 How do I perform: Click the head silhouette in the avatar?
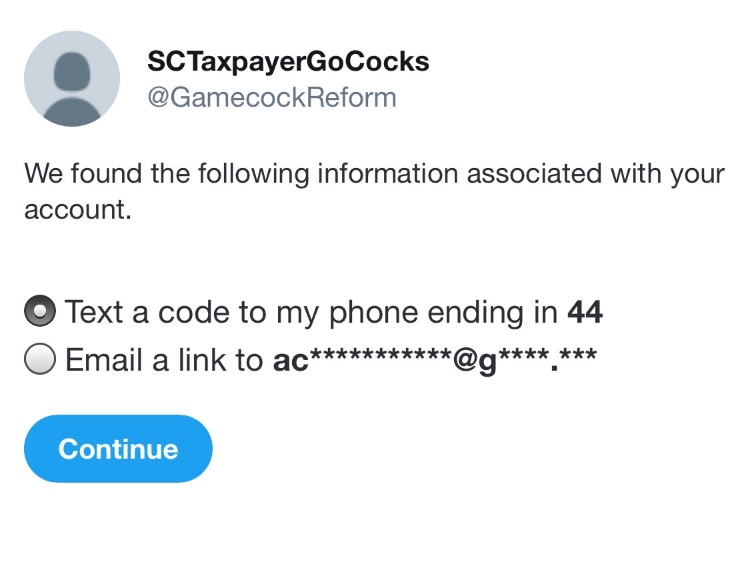point(72,71)
